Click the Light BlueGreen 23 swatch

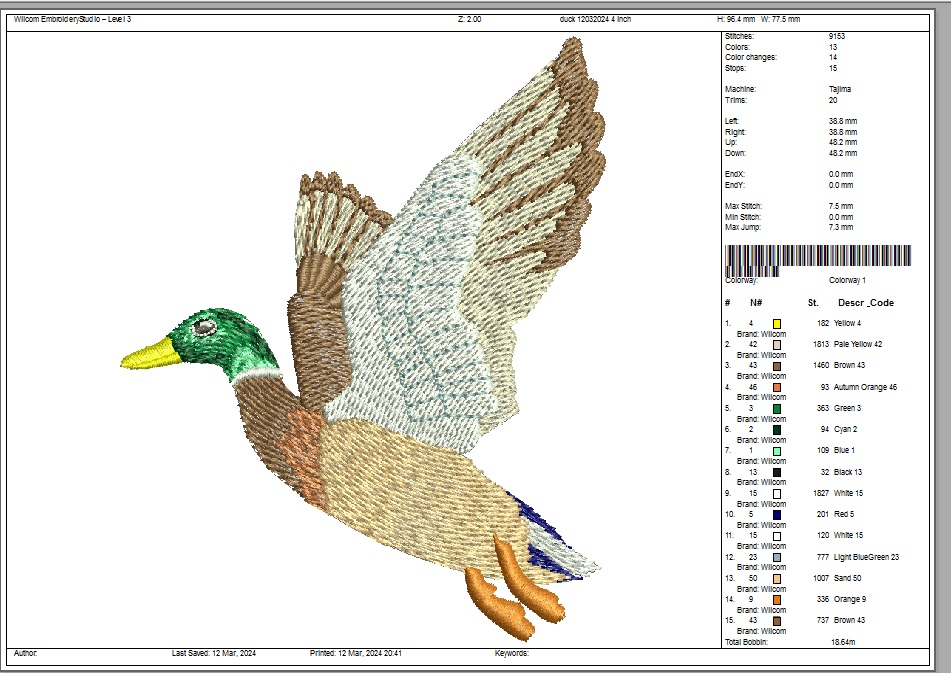point(776,557)
